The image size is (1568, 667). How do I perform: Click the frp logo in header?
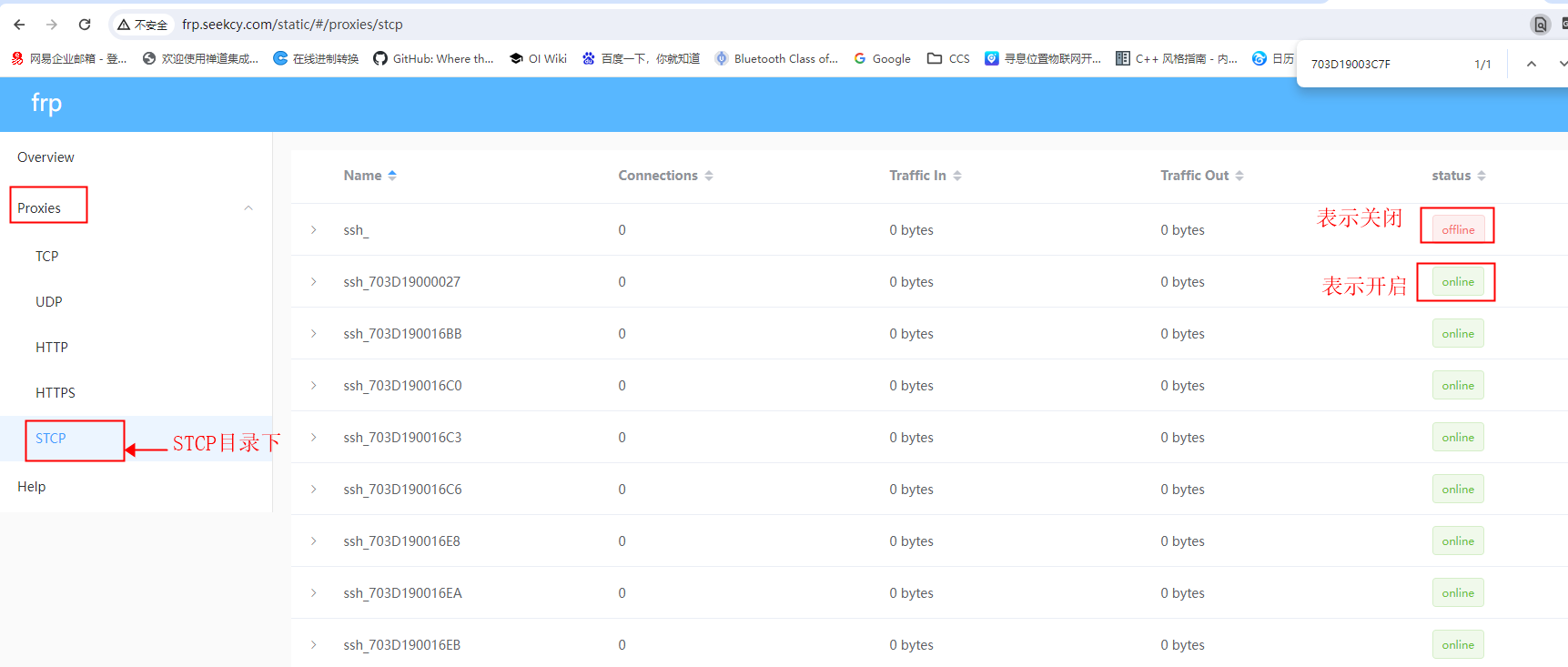46,103
